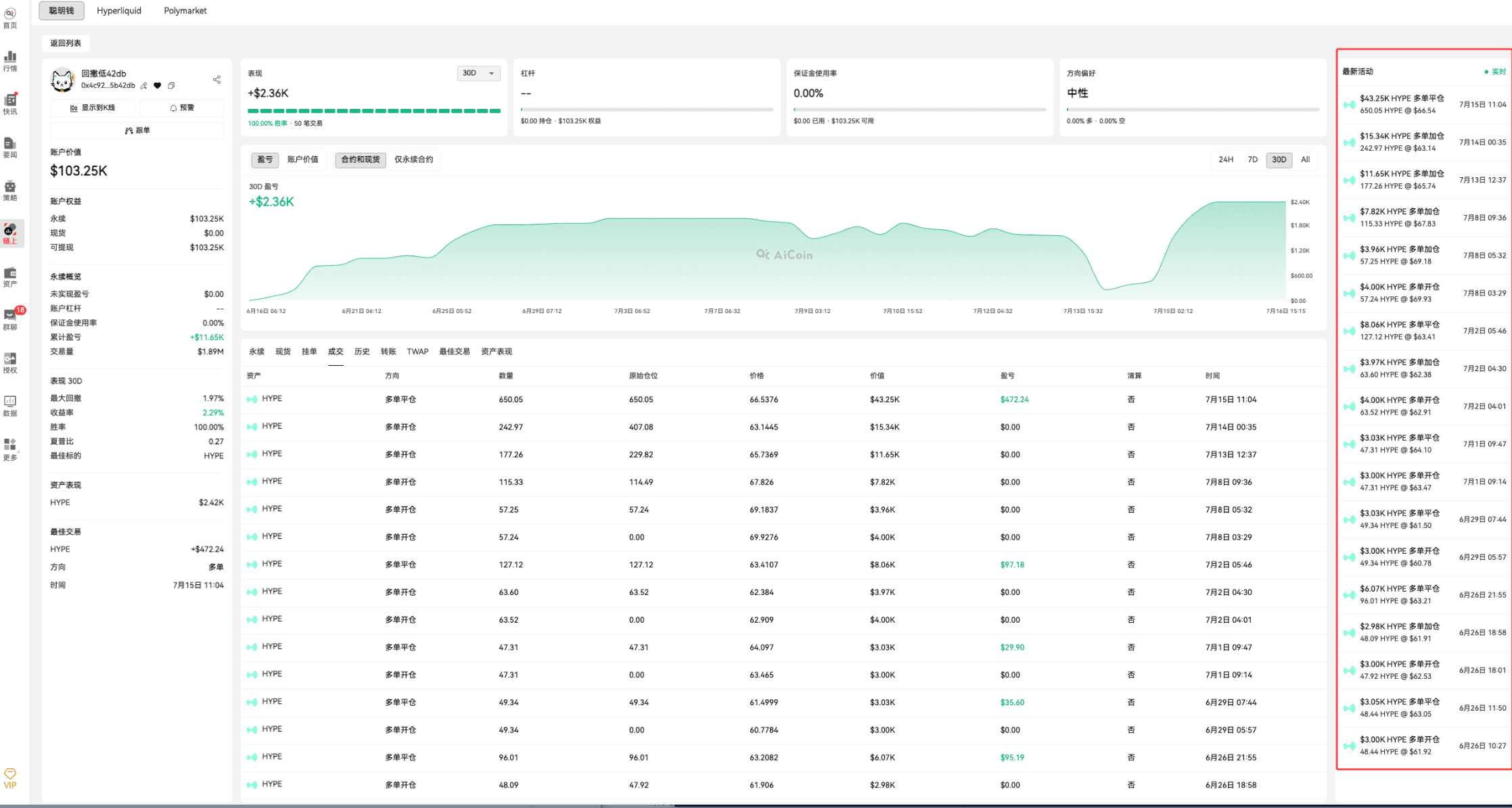The image size is (1512, 808).
Task: Click the cat avatar of 回撤低42db
Action: [63, 80]
